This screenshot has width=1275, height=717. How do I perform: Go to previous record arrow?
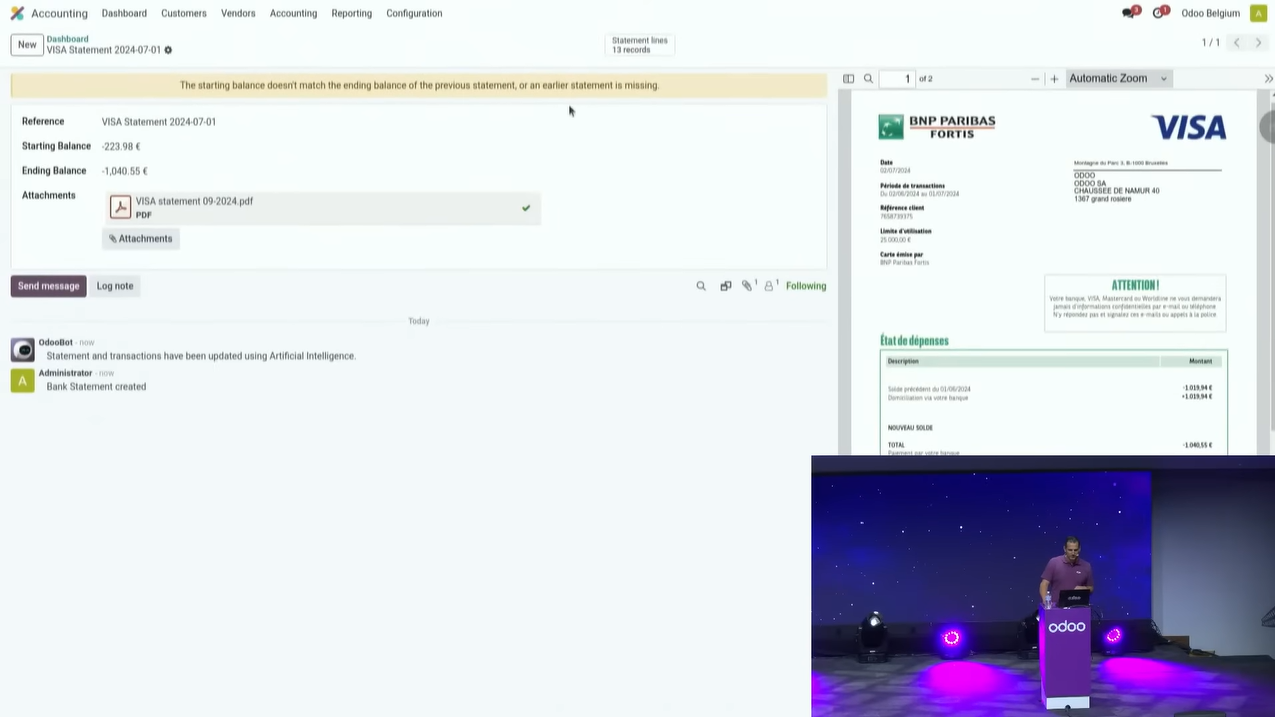pos(1236,43)
